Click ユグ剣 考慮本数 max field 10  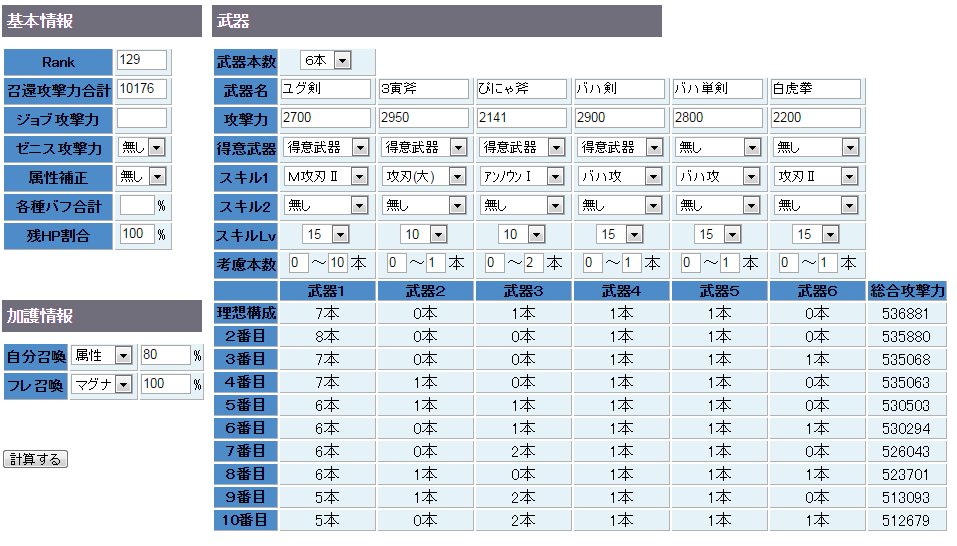(338, 263)
